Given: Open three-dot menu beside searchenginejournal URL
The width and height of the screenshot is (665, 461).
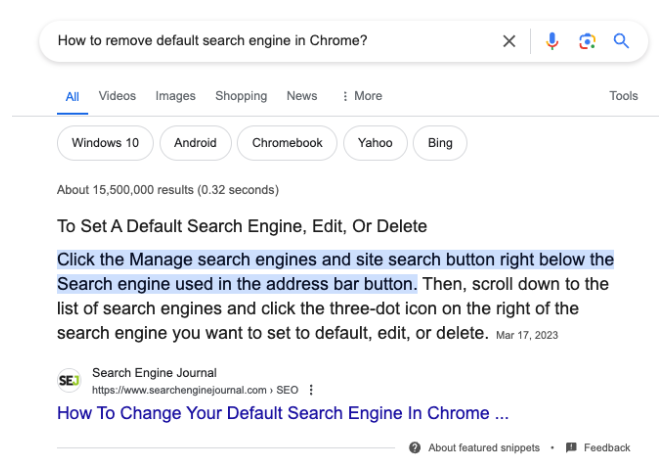Looking at the screenshot, I should click(x=311, y=390).
